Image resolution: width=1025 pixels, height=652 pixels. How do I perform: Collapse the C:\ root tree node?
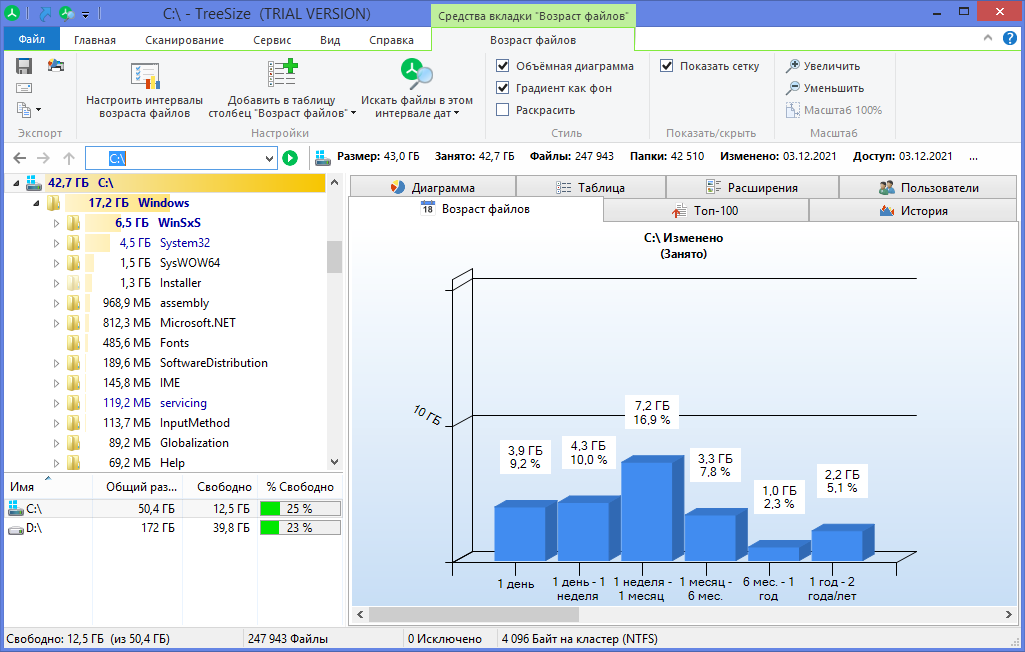pos(16,183)
